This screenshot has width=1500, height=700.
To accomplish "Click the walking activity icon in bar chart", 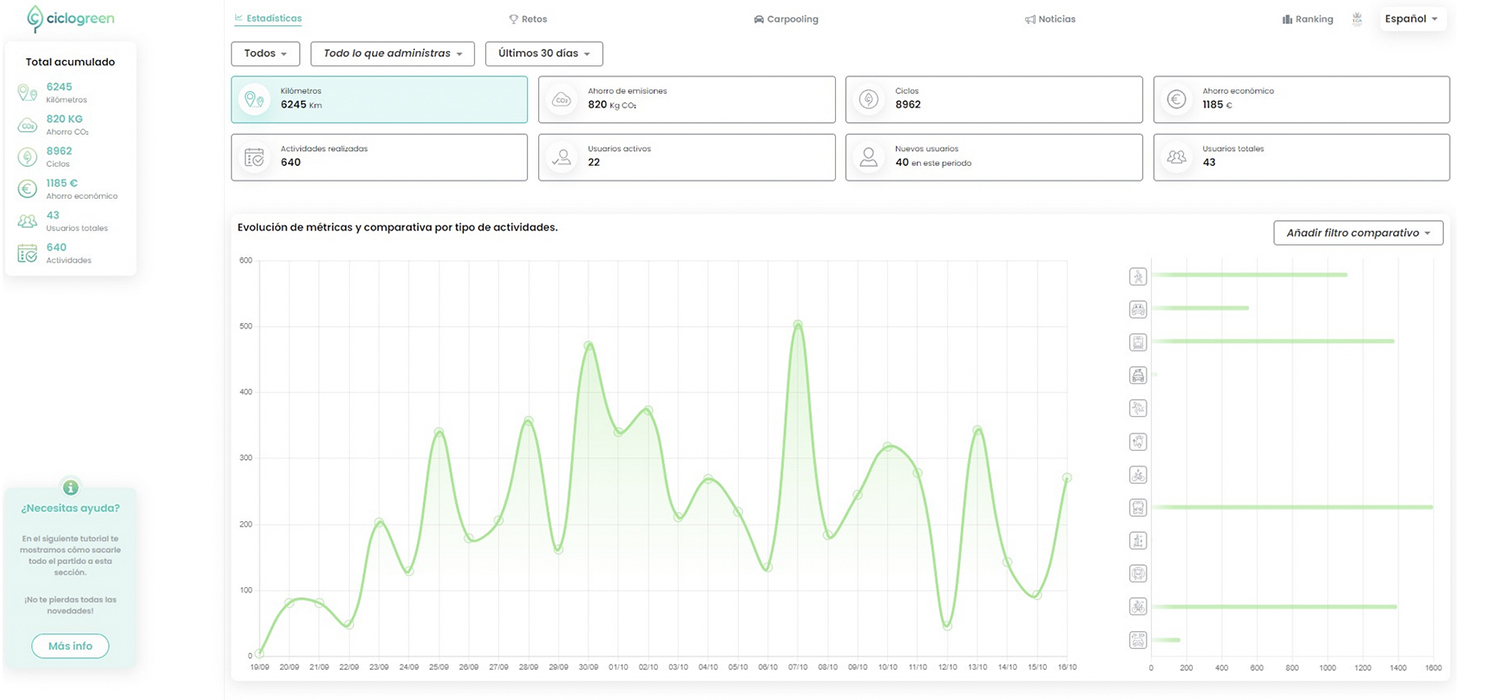I will pos(1137,276).
